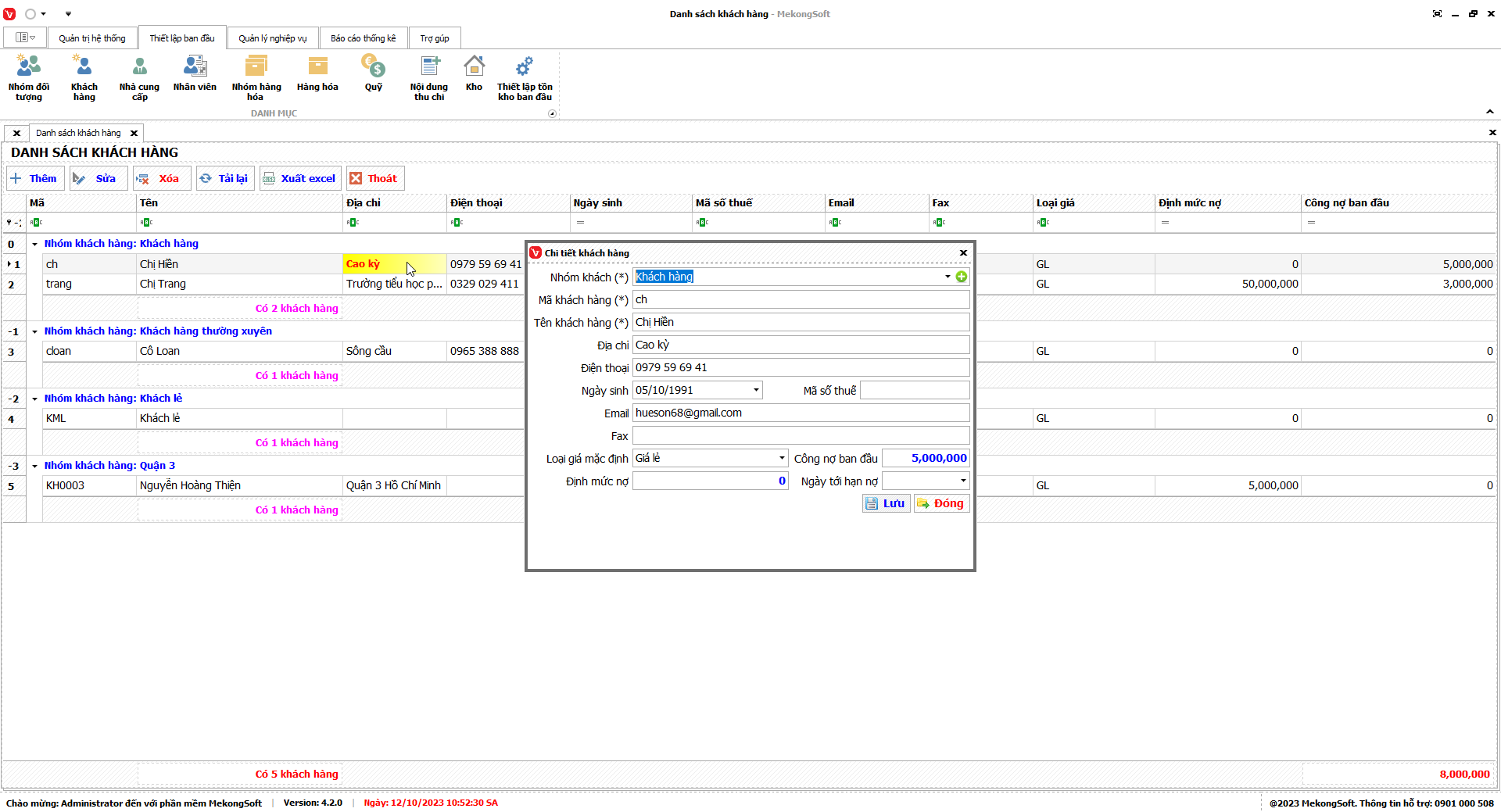
Task: Open the Loại giá mặc định dropdown
Action: [781, 458]
